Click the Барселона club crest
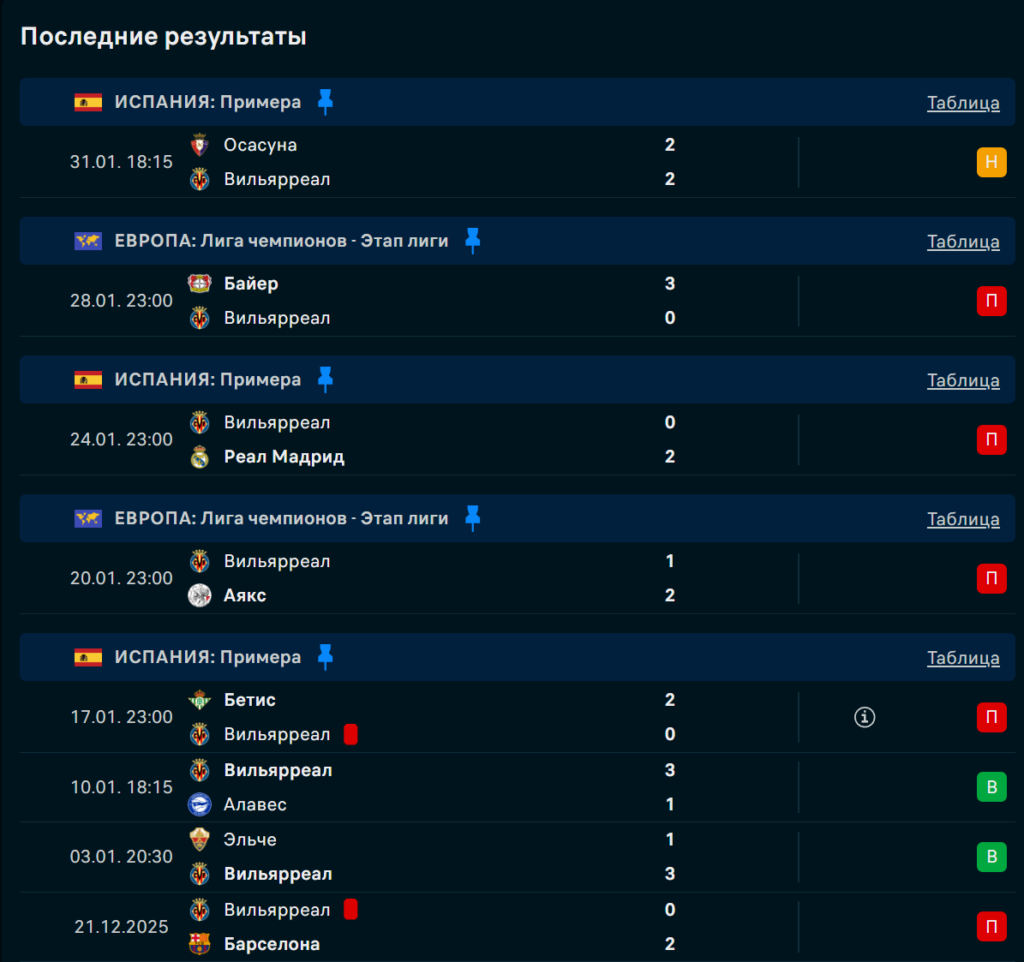Viewport: 1024px width, 962px height. [x=200, y=944]
